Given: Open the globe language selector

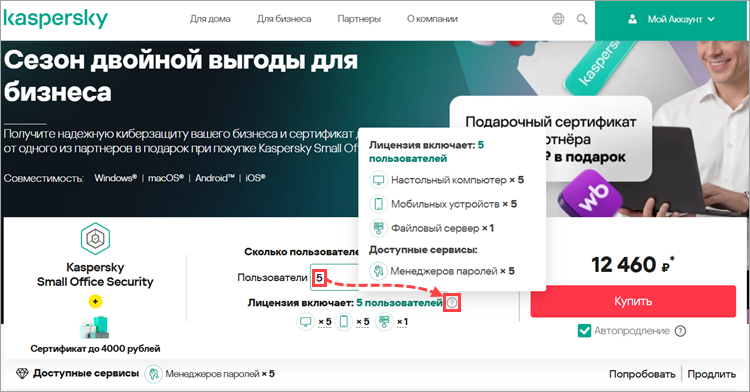Looking at the screenshot, I should 558,19.
